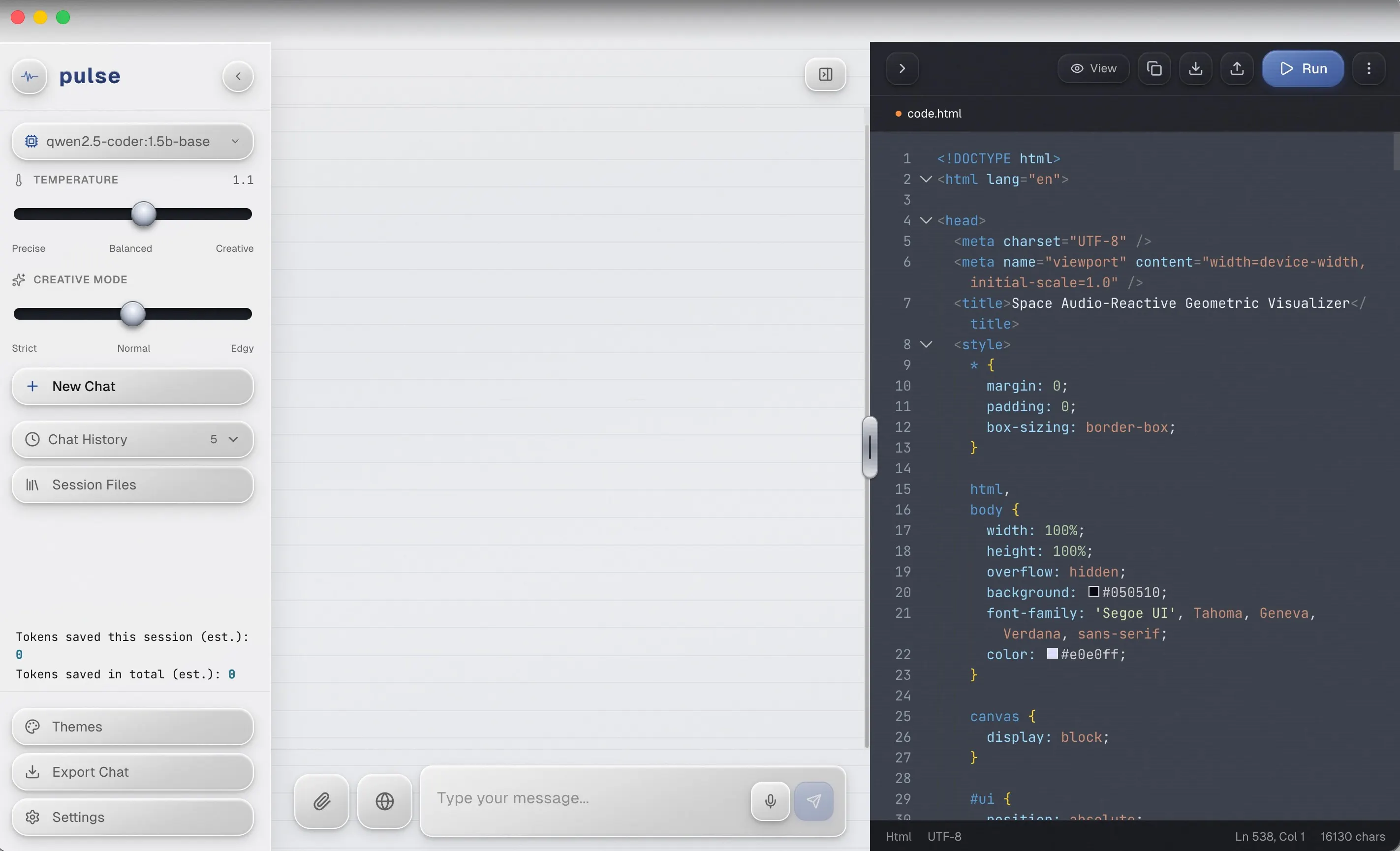1400x851 pixels.
Task: Click the Temperature slider handle
Action: [x=143, y=214]
